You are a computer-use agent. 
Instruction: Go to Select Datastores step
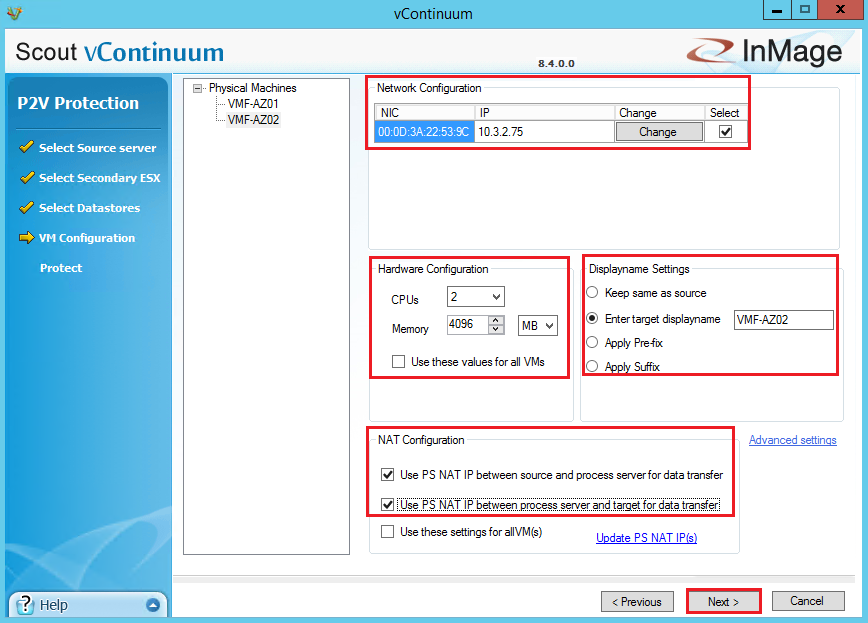[x=89, y=208]
